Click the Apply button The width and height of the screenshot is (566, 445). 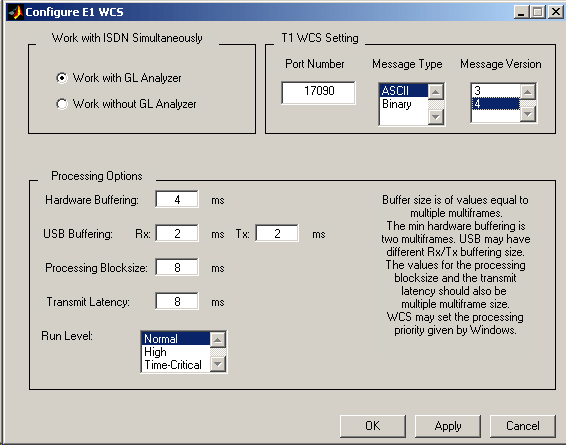pos(448,426)
